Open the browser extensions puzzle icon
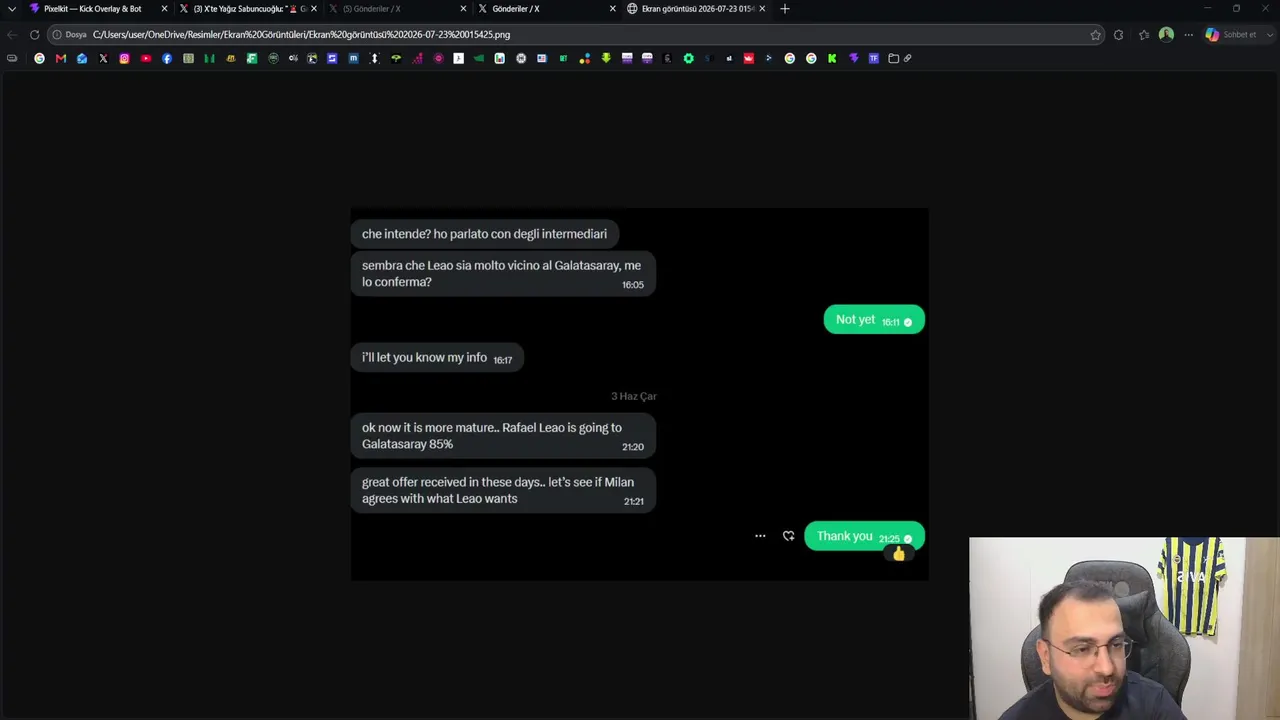Viewport: 1280px width, 720px height. coord(1118,34)
